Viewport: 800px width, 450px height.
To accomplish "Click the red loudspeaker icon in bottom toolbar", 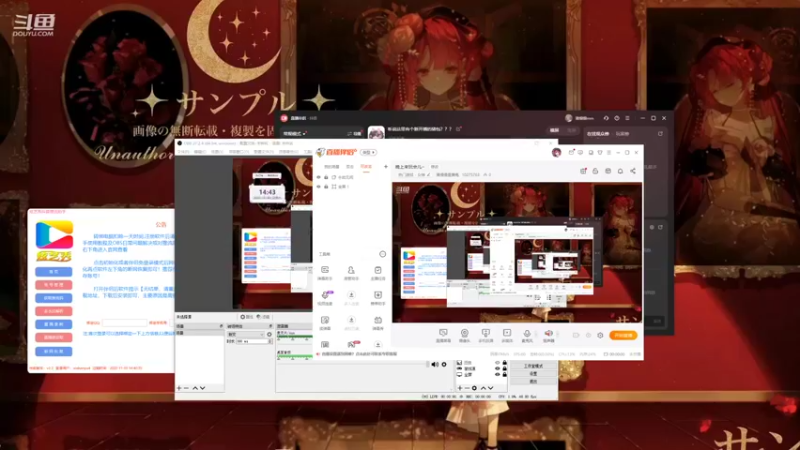I will [x=548, y=333].
